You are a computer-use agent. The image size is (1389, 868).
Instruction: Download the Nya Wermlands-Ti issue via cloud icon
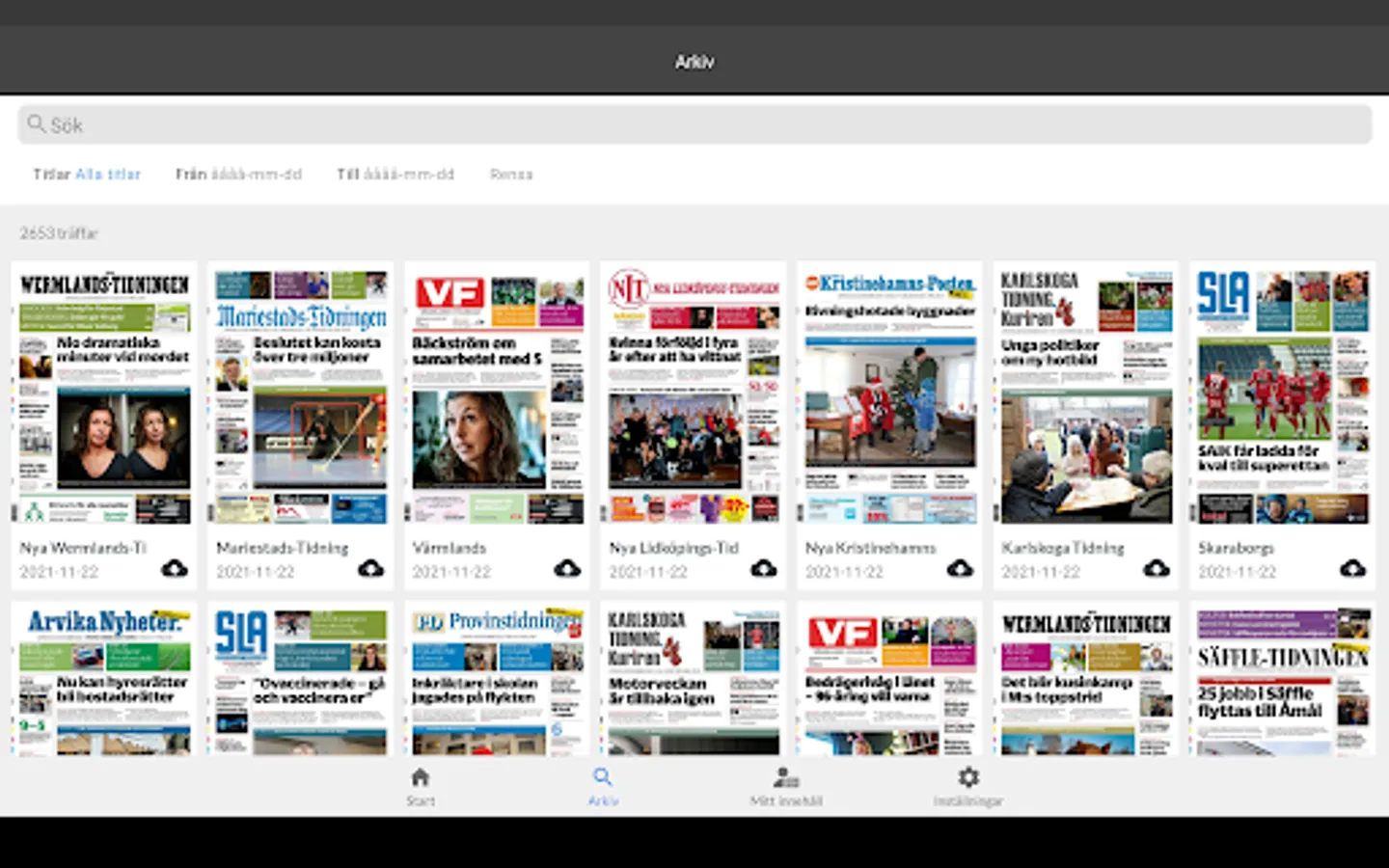click(175, 568)
